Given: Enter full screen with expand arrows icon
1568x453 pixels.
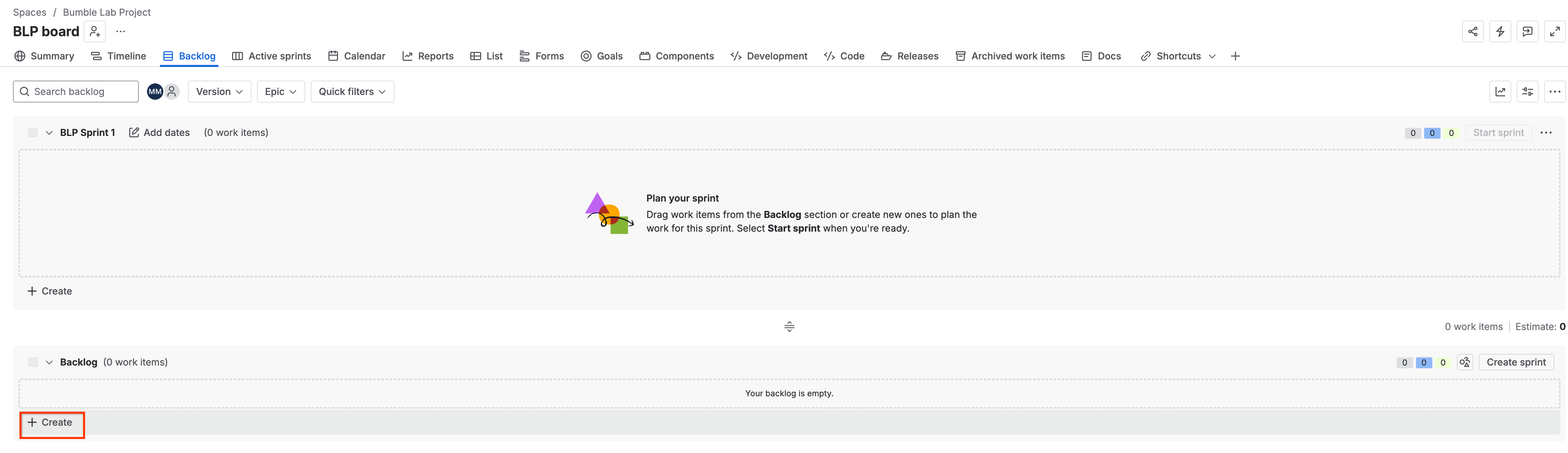Looking at the screenshot, I should coord(1555,32).
